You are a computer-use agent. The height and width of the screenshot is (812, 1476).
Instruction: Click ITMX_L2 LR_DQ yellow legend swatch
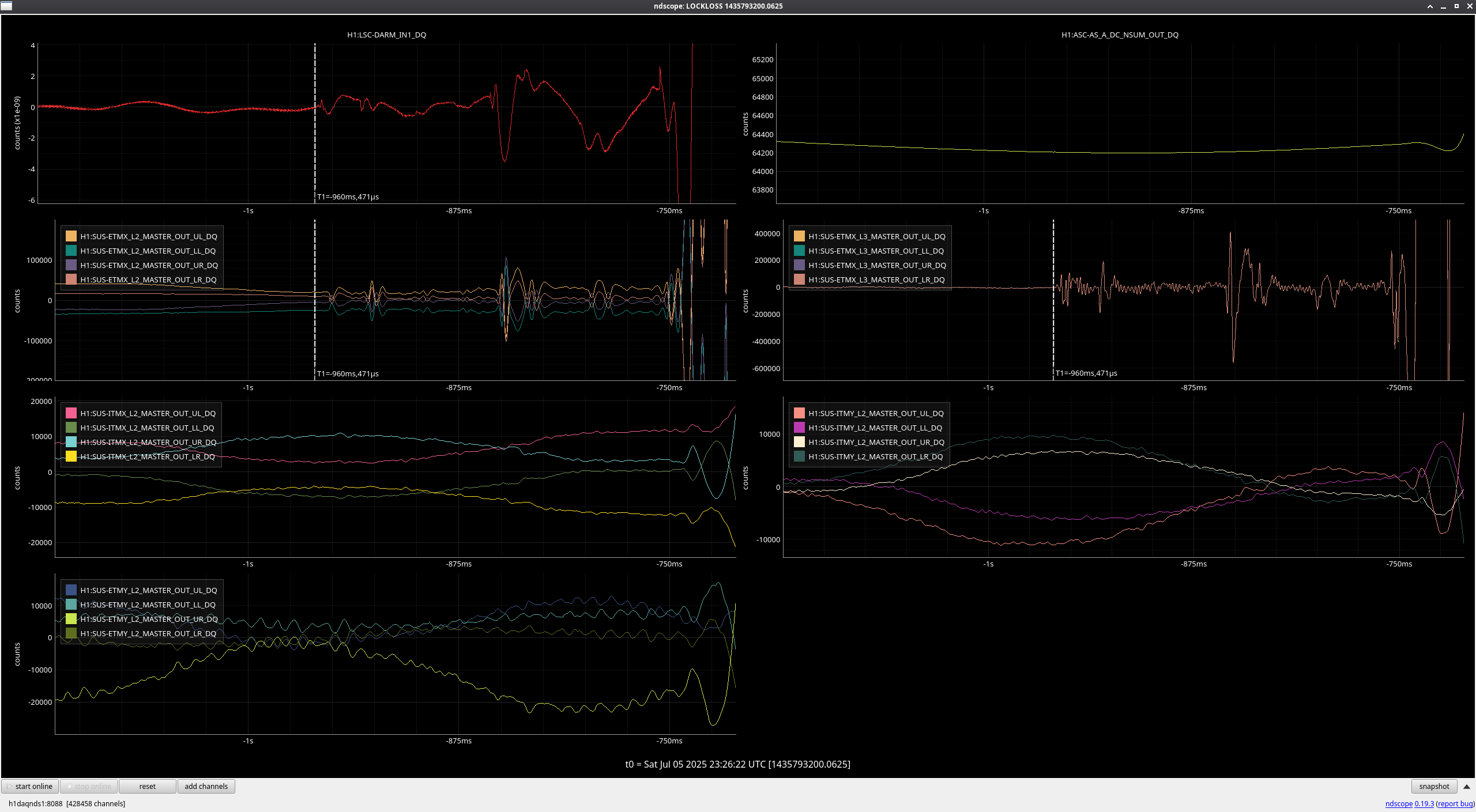click(71, 456)
